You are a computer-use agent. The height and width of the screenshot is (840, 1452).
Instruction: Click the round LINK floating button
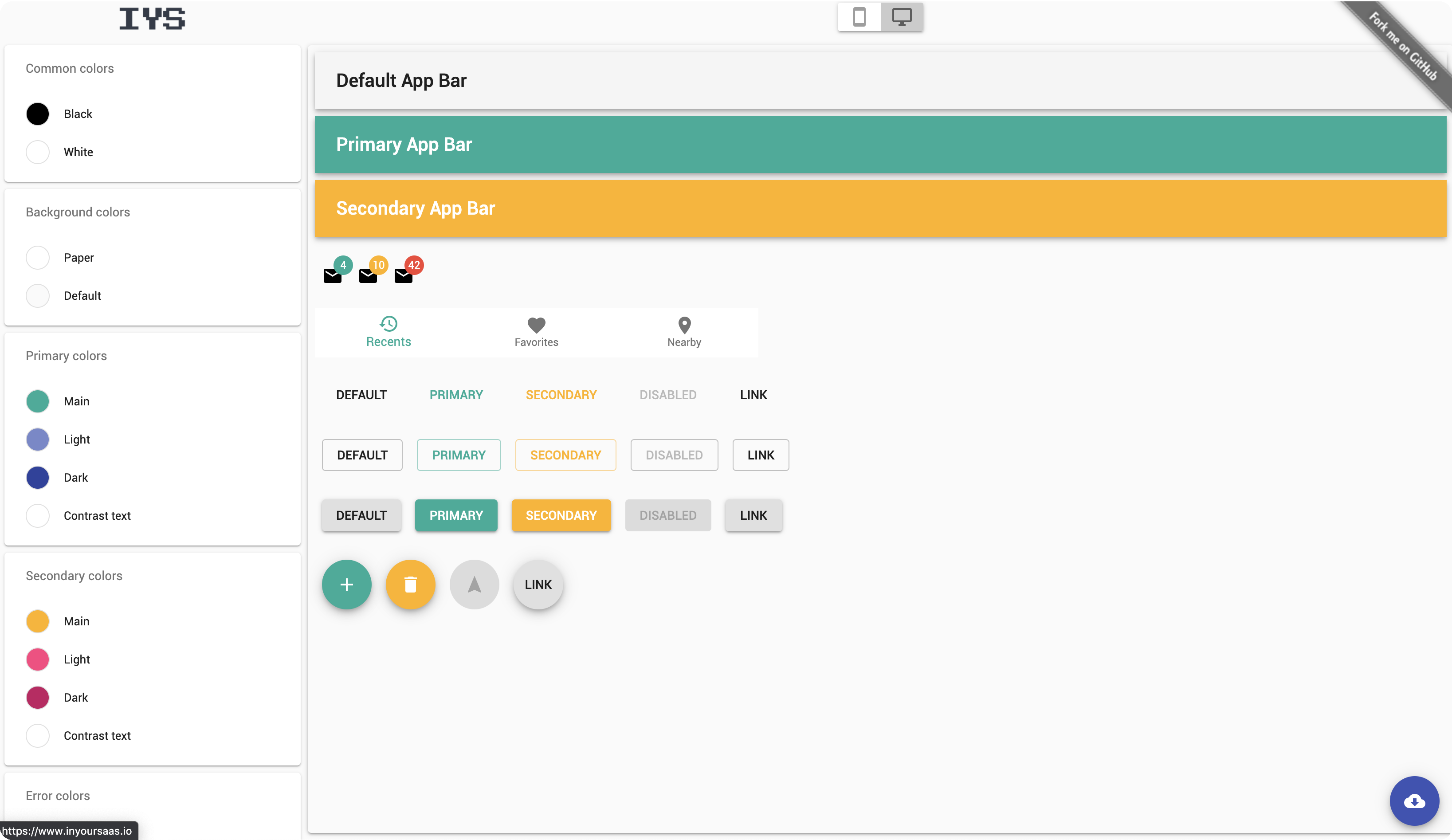click(x=538, y=584)
